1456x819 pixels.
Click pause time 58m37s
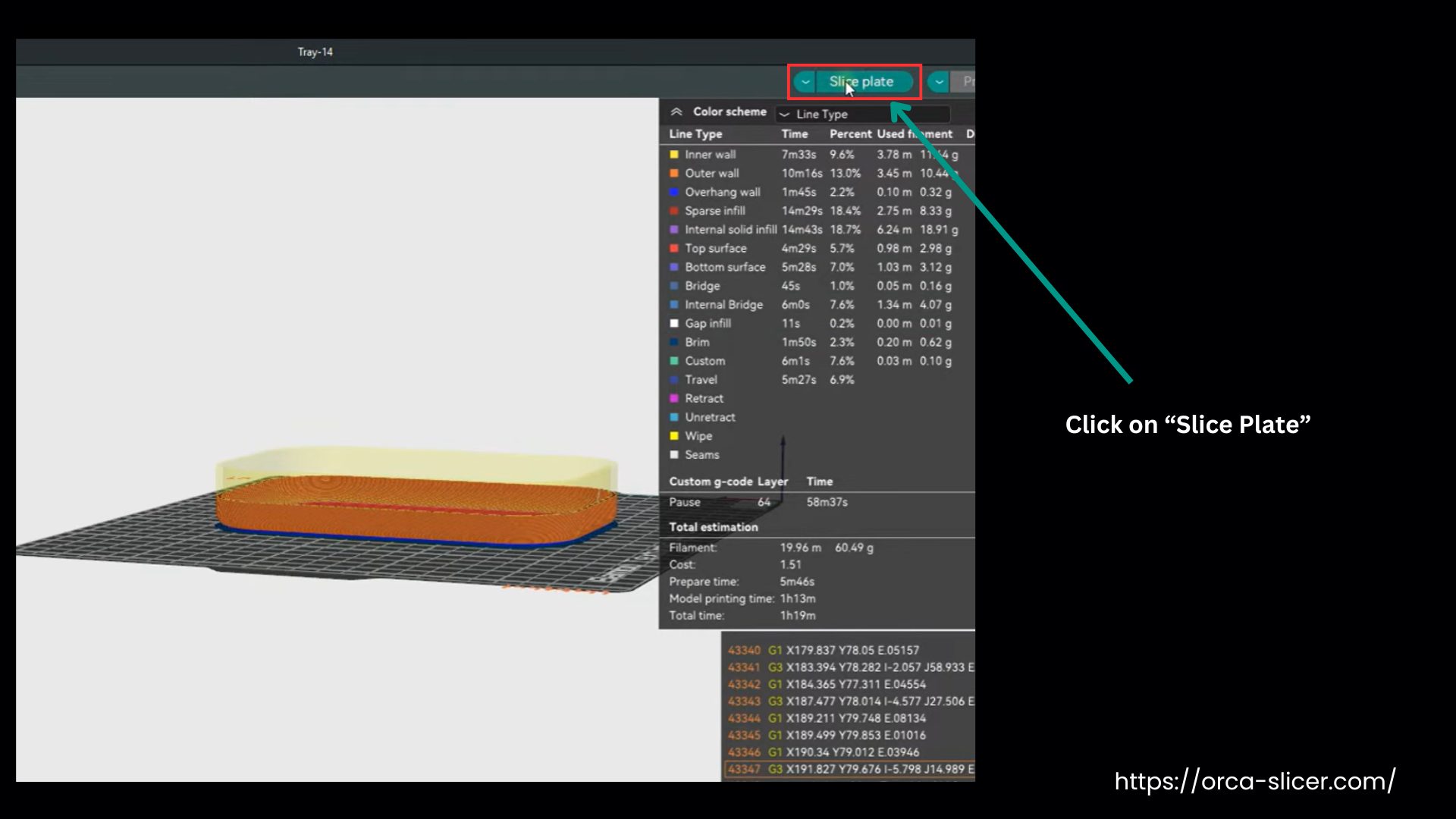827,502
